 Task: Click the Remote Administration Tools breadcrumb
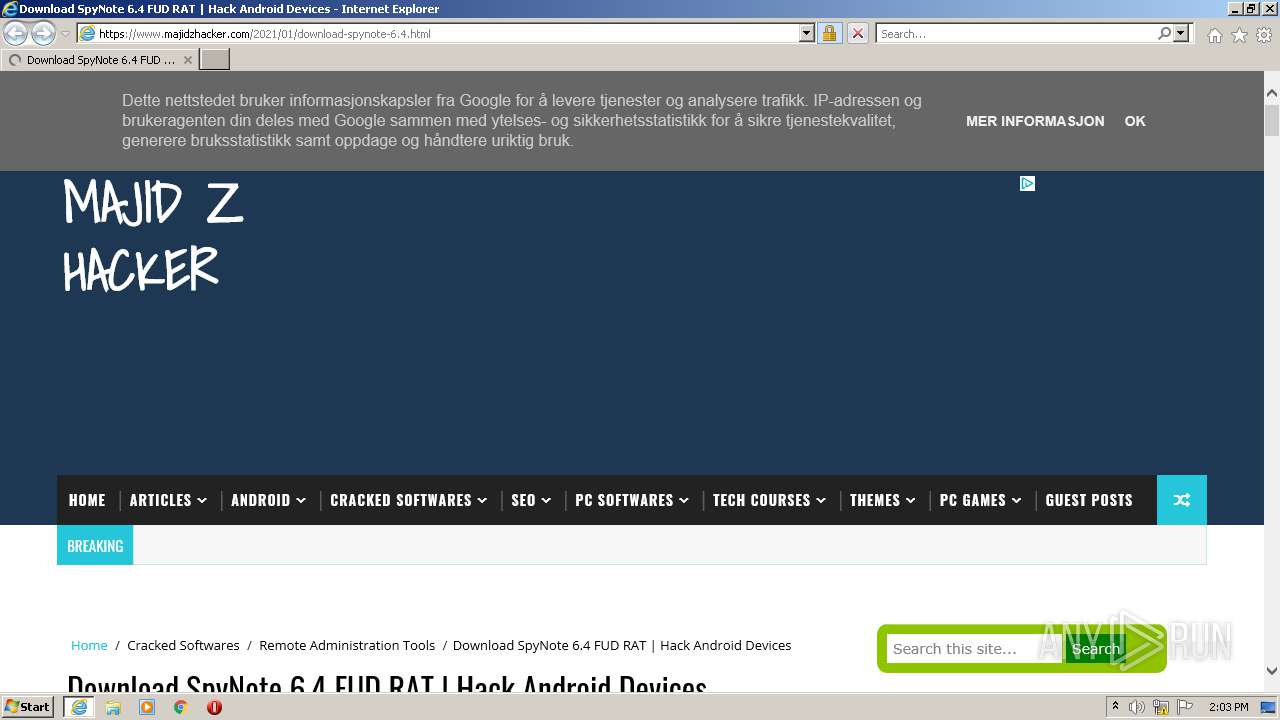pyautogui.click(x=347, y=645)
